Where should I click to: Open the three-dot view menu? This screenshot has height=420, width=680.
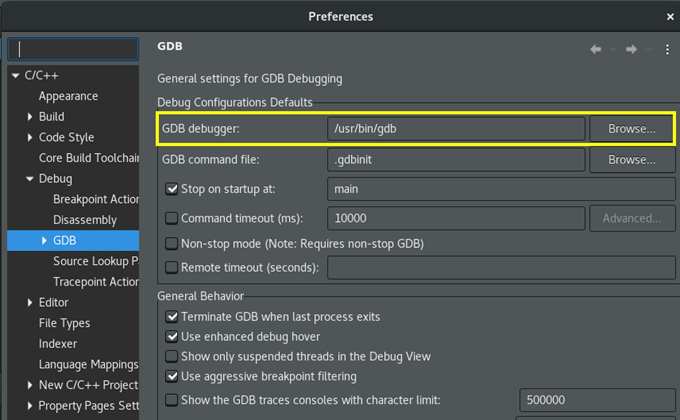click(667, 49)
